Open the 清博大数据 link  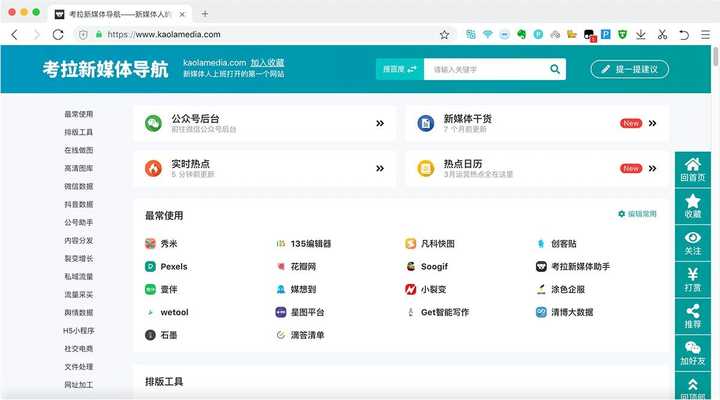pos(565,312)
